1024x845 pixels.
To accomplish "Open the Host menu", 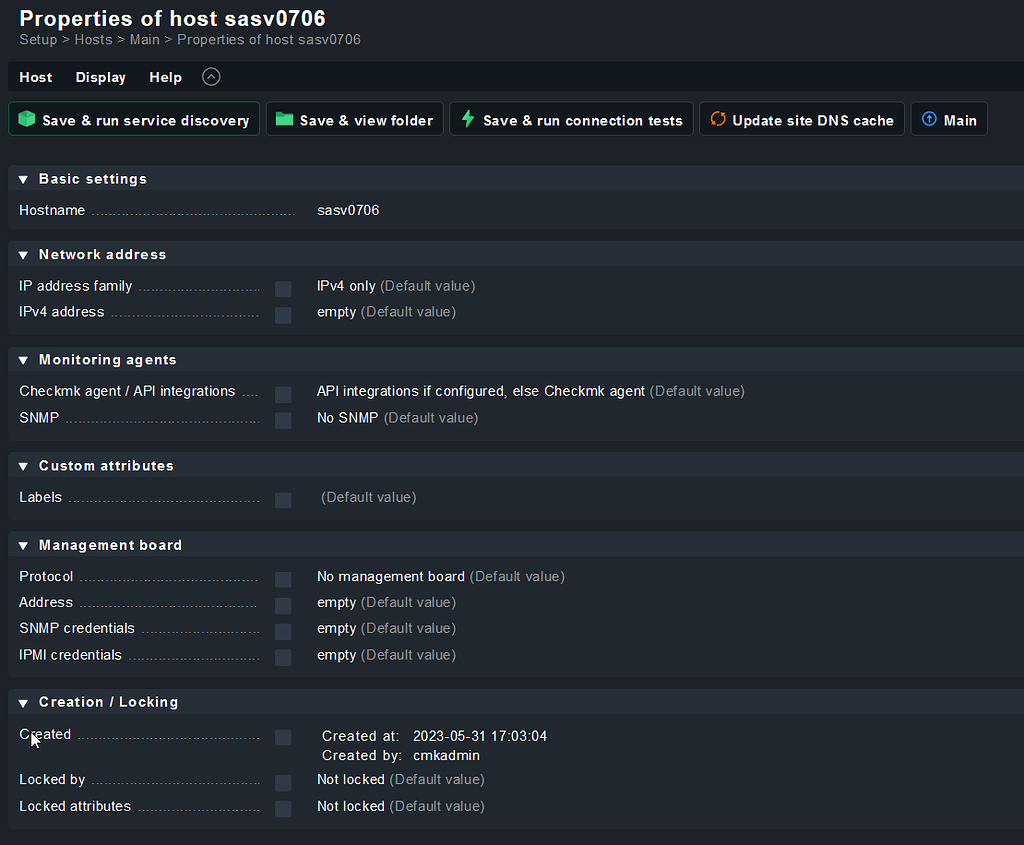I will (x=36, y=77).
